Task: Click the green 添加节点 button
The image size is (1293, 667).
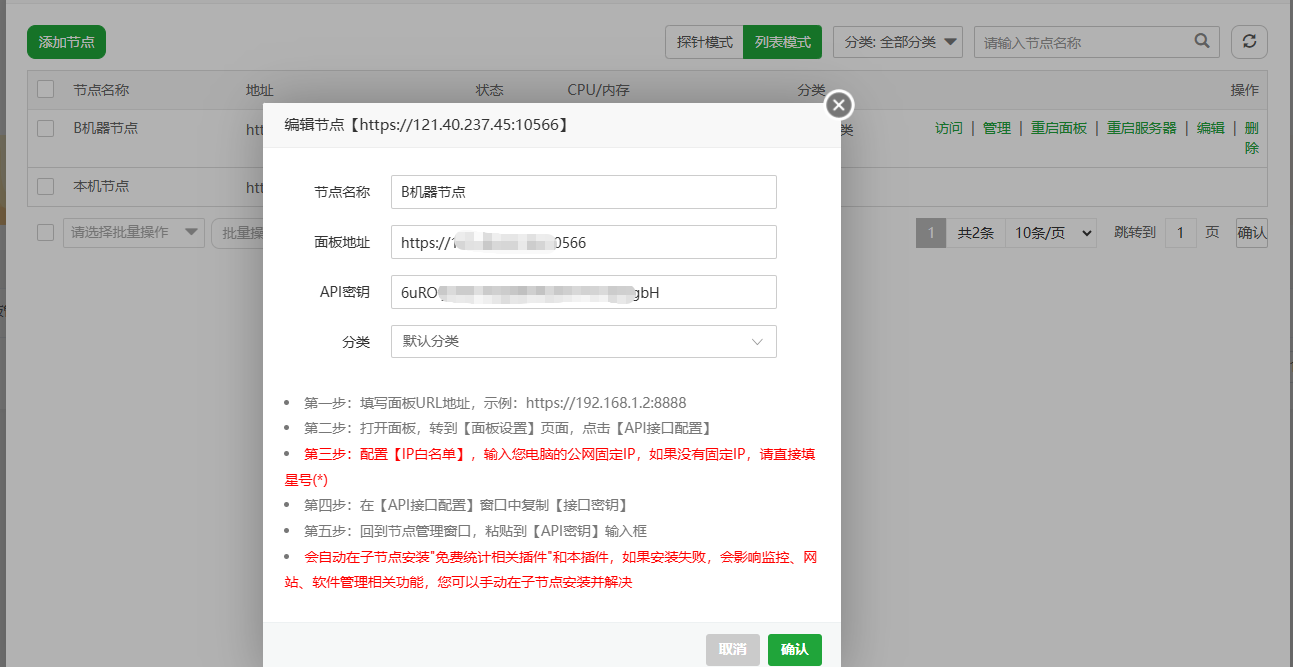Action: point(66,42)
